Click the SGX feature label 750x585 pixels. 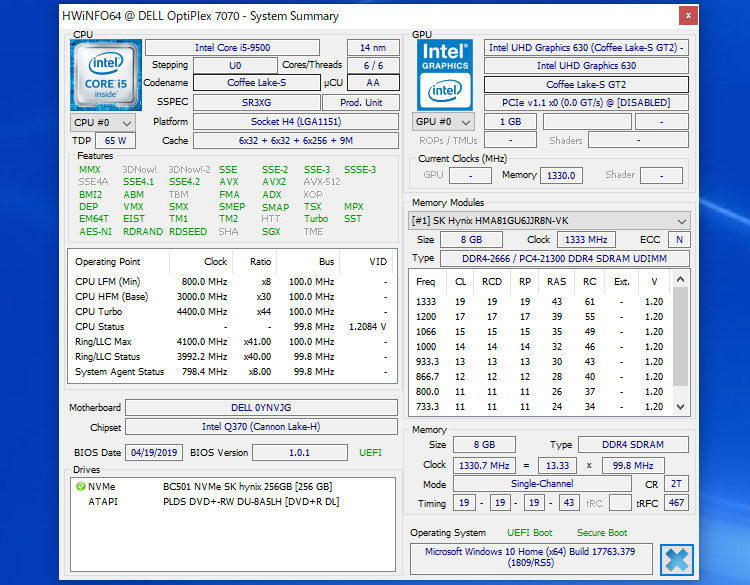pyautogui.click(x=271, y=232)
